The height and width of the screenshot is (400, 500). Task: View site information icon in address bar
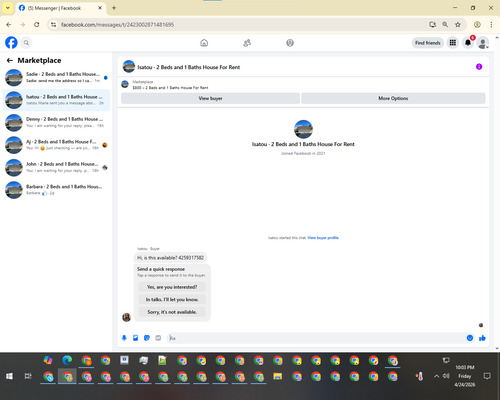pos(53,25)
